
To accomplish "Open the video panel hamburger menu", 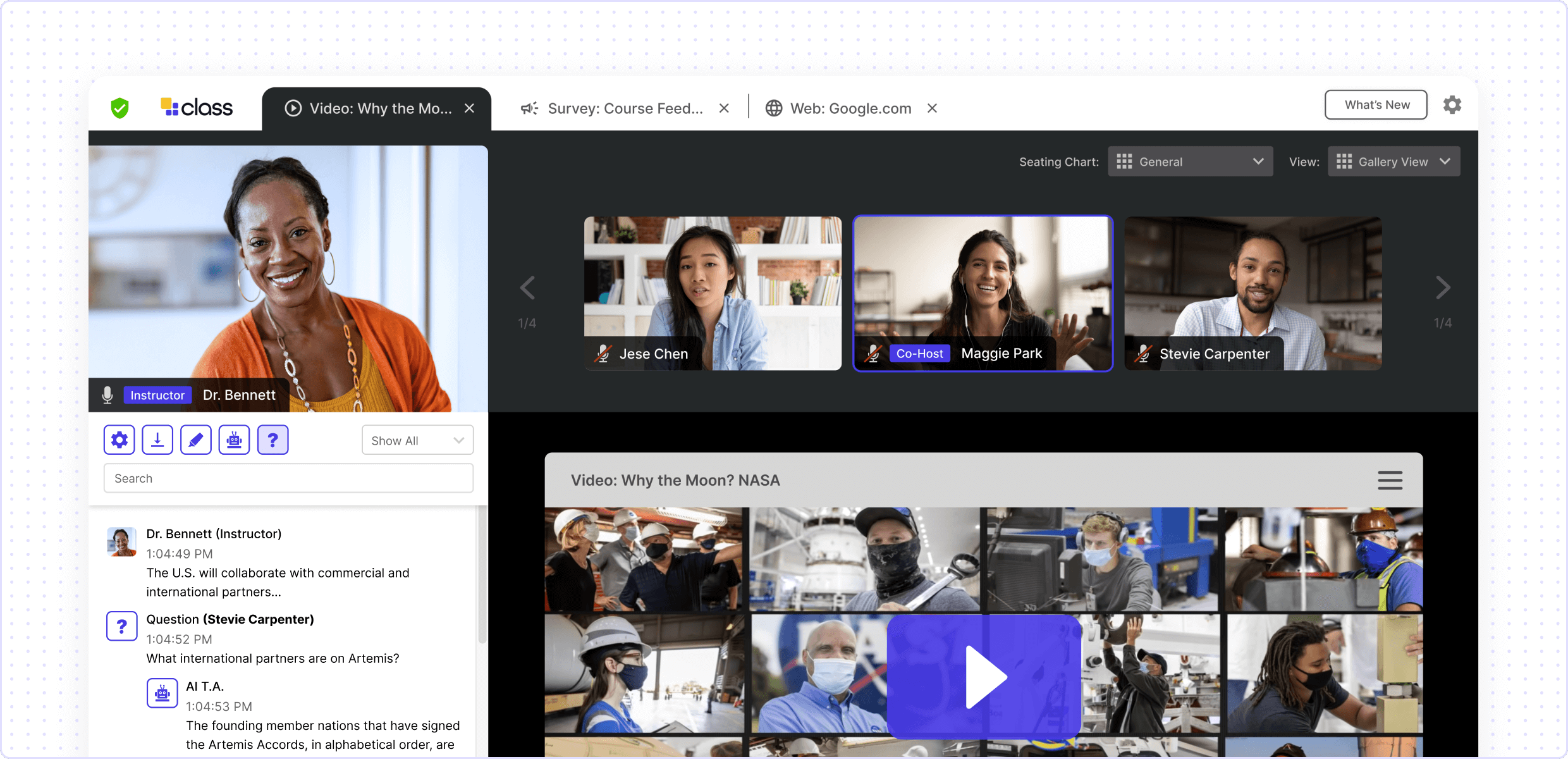I will coord(1390,480).
